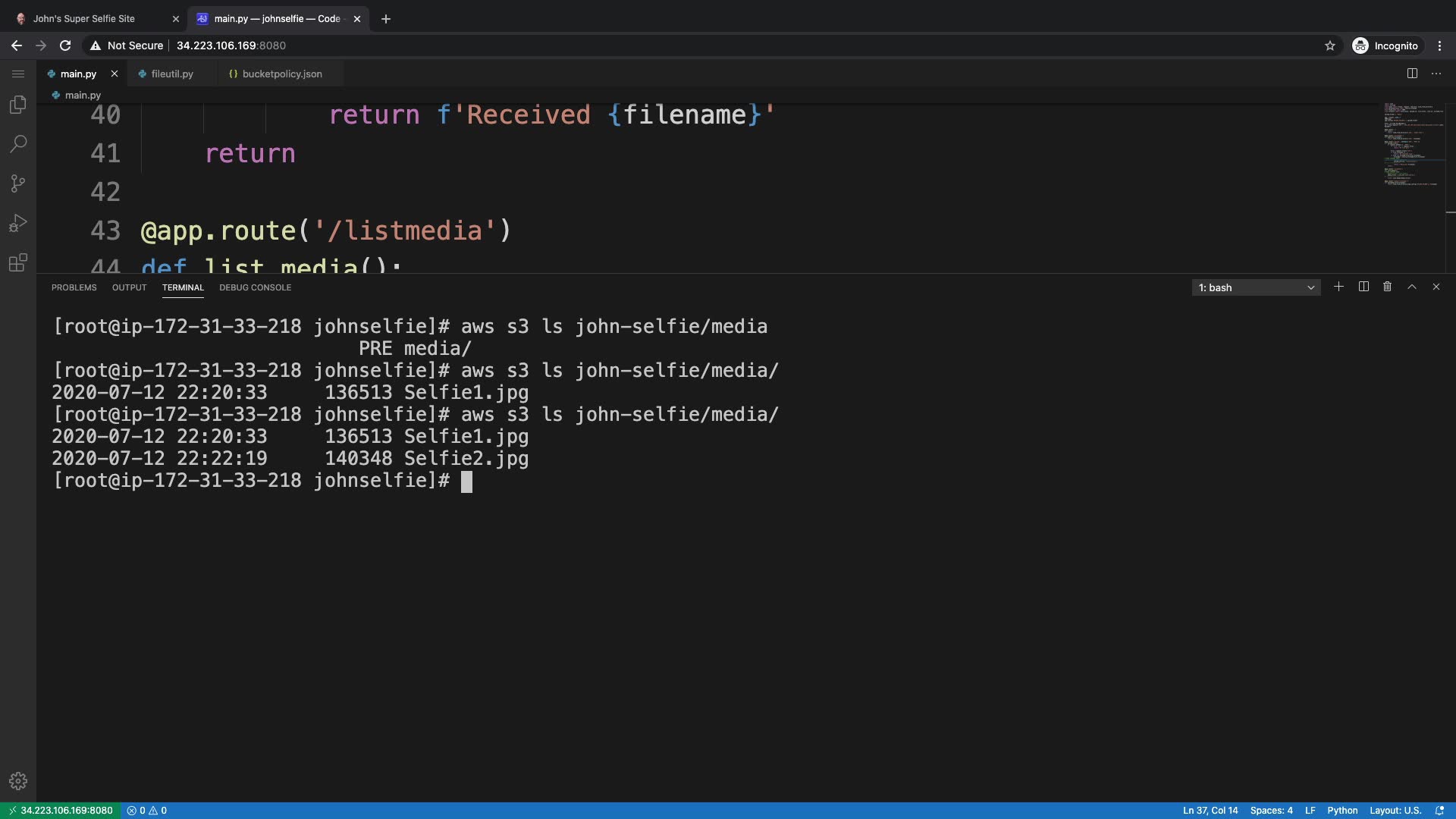Screen dimensions: 1456x819
Task: Split the terminal pane
Action: (x=1363, y=287)
